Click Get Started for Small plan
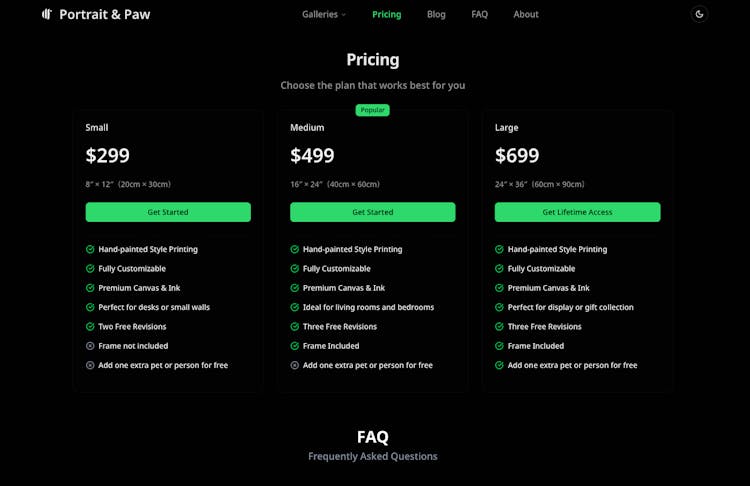Image resolution: width=750 pixels, height=486 pixels. pos(168,212)
